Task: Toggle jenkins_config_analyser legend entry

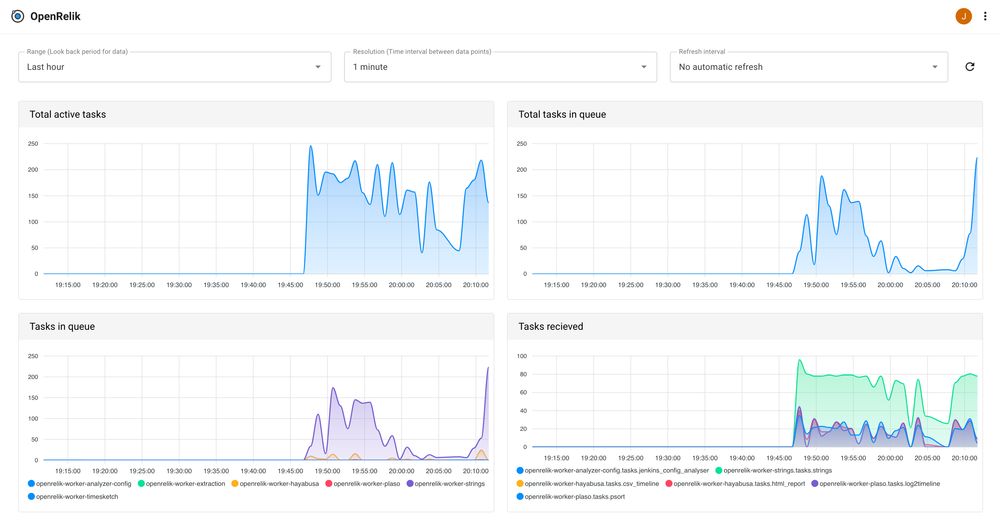Action: pos(613,470)
